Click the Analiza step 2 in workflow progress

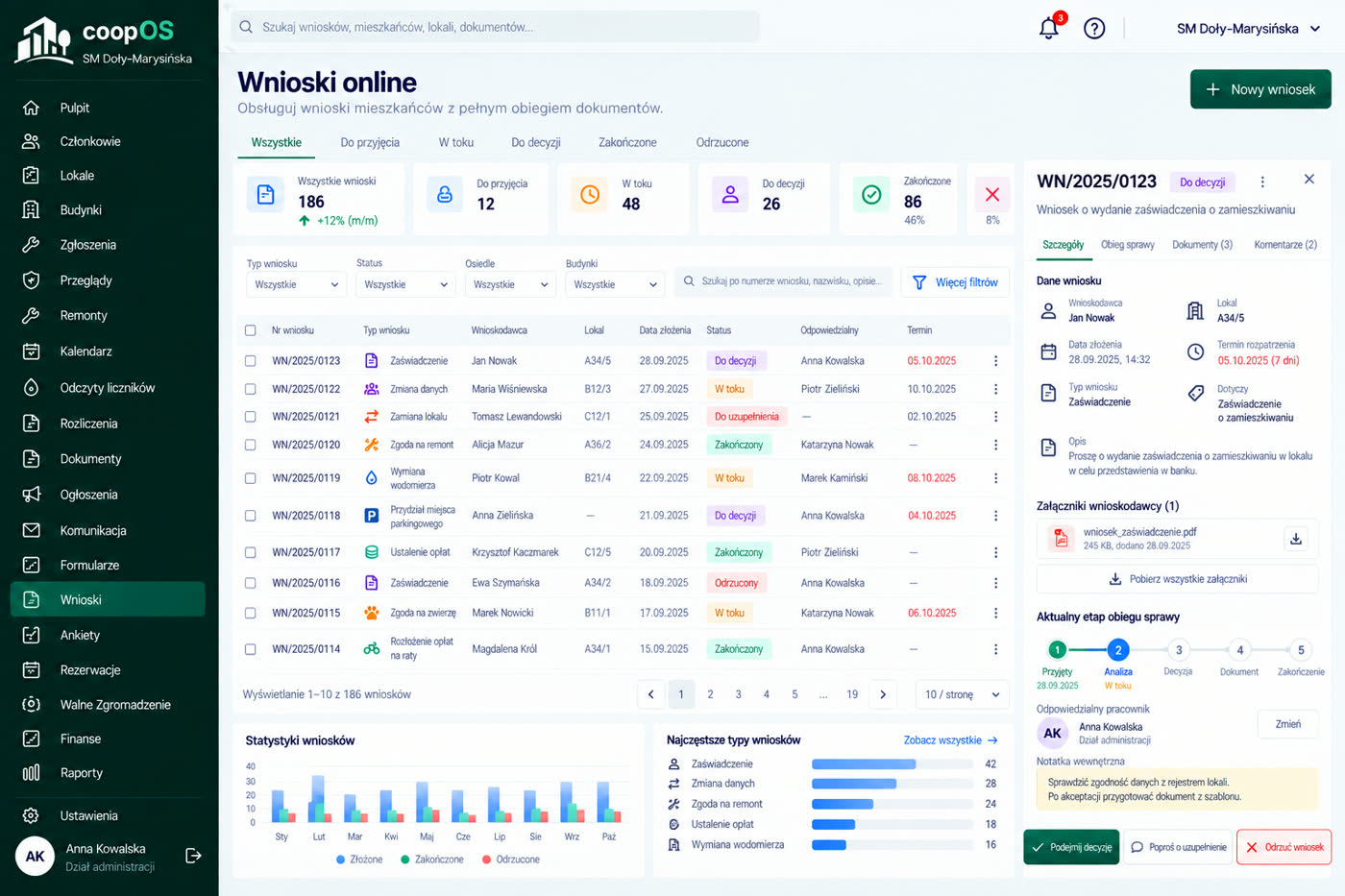pyautogui.click(x=1118, y=650)
